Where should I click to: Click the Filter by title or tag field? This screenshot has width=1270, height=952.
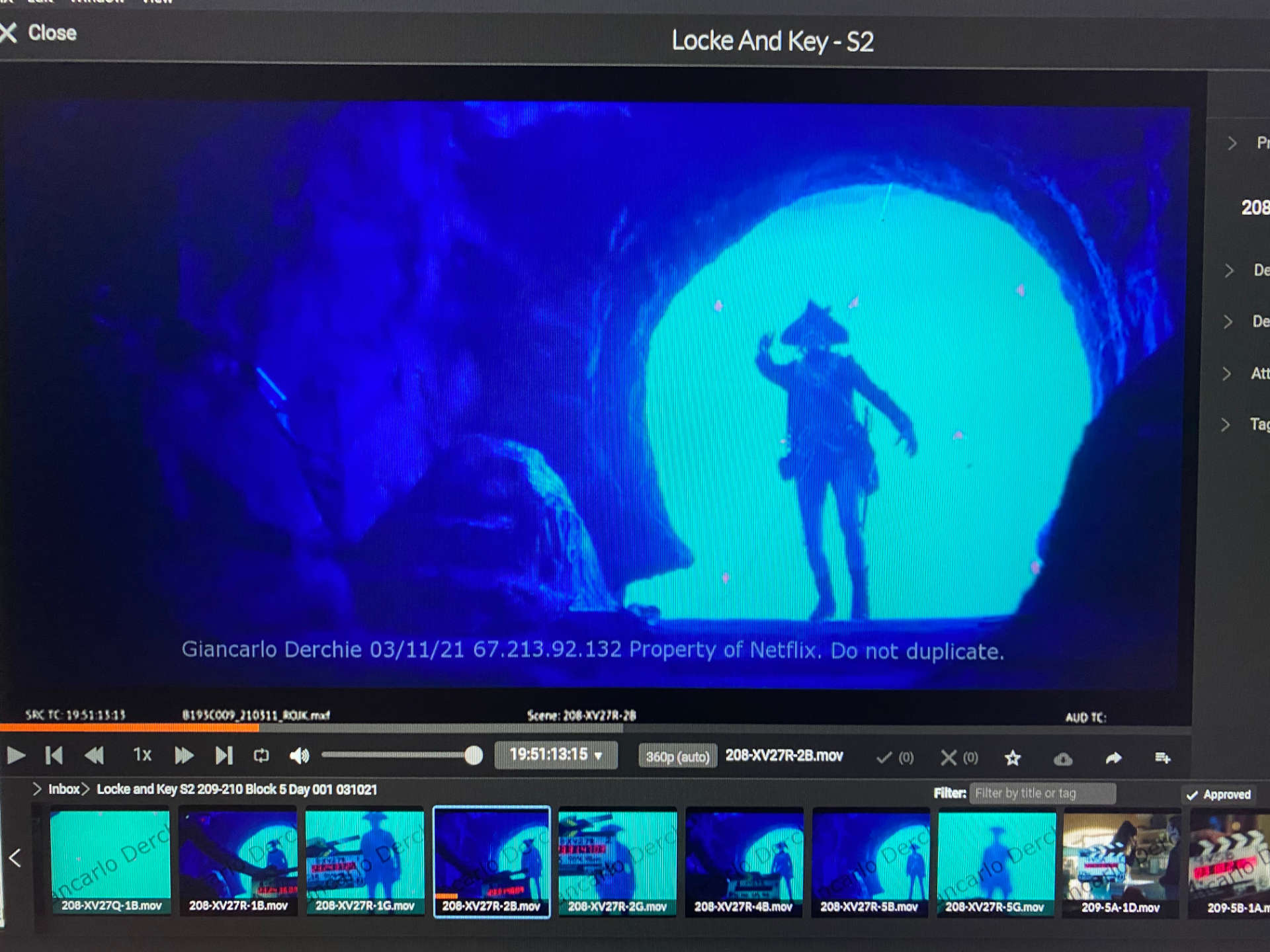pos(1042,793)
